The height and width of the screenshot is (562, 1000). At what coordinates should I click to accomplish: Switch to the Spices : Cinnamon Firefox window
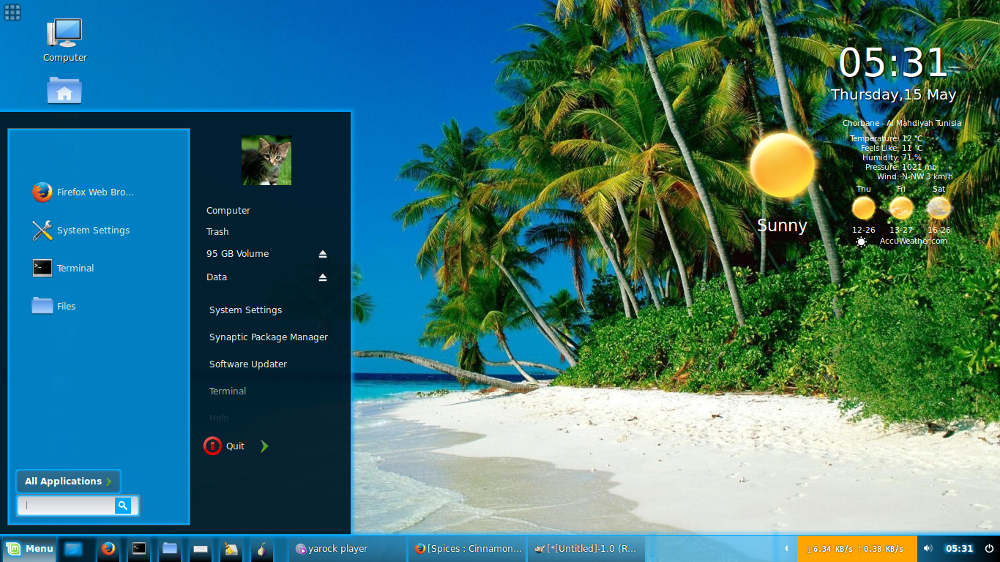pos(467,549)
